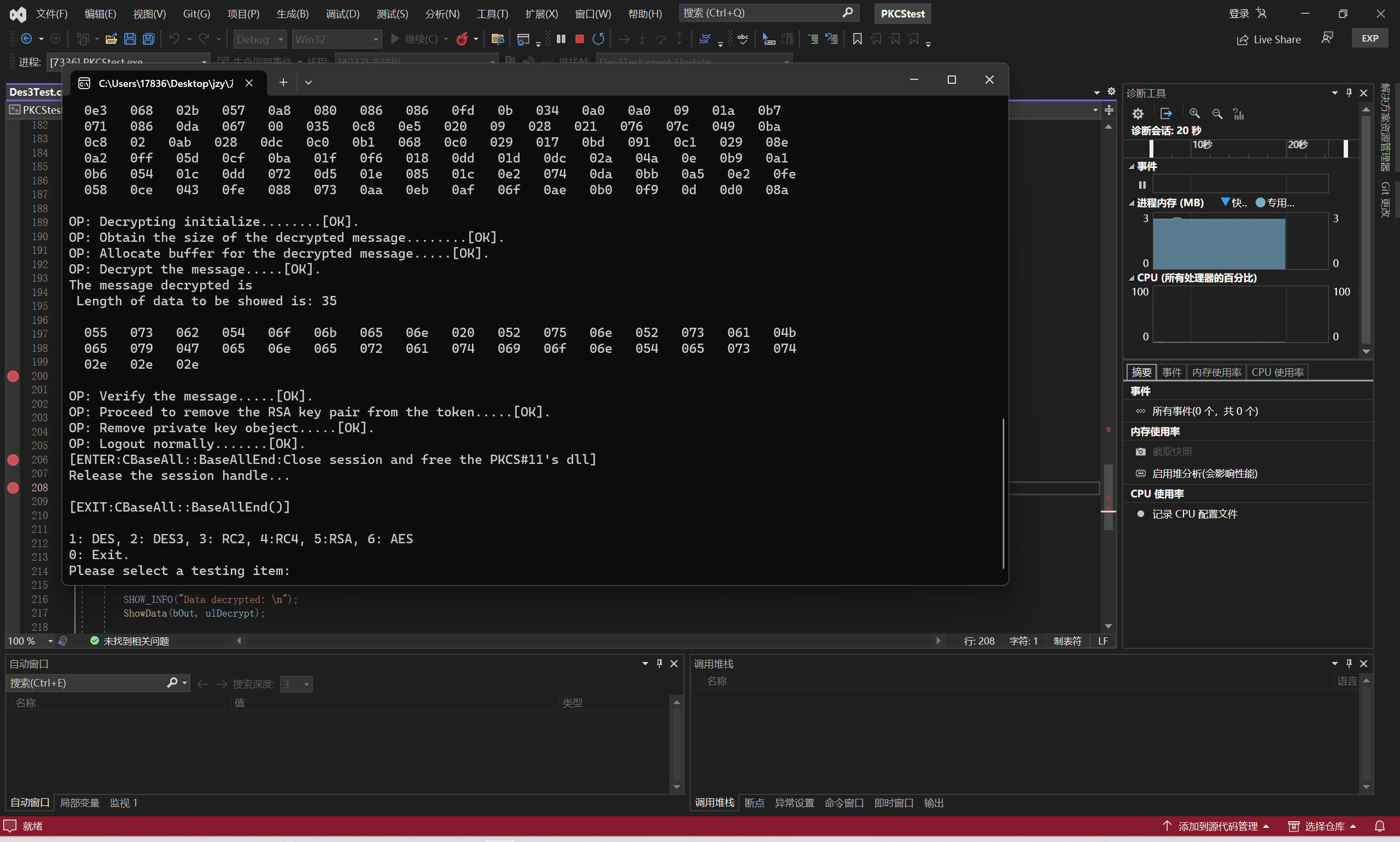Image resolution: width=1400 pixels, height=842 pixels.
Task: Click the Live Share button
Action: coord(1268,39)
